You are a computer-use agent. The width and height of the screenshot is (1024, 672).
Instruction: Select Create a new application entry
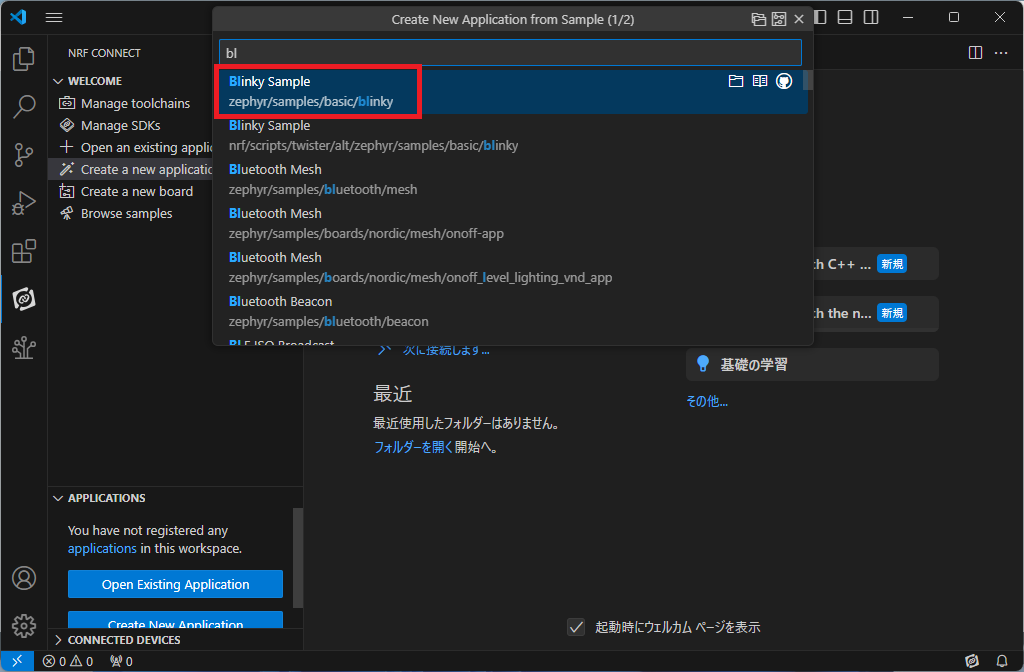coord(131,169)
